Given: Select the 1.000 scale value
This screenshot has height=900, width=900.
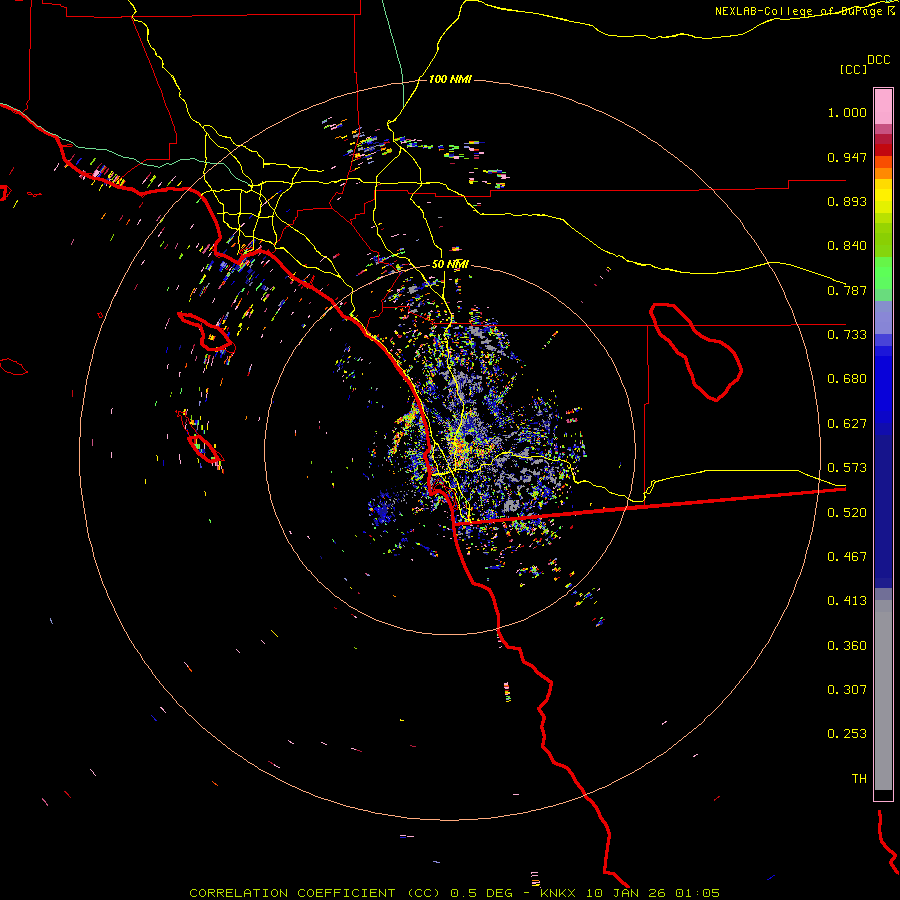Looking at the screenshot, I should pos(847,112).
